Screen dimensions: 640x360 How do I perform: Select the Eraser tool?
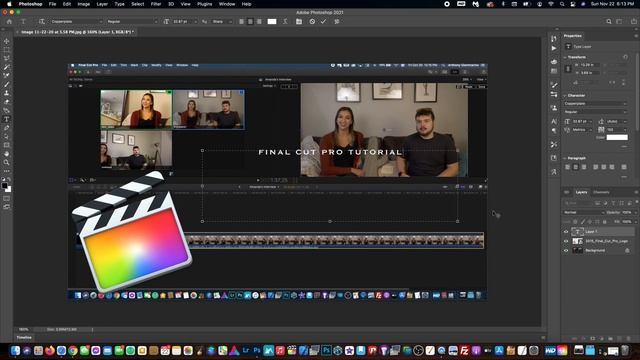tap(7, 102)
